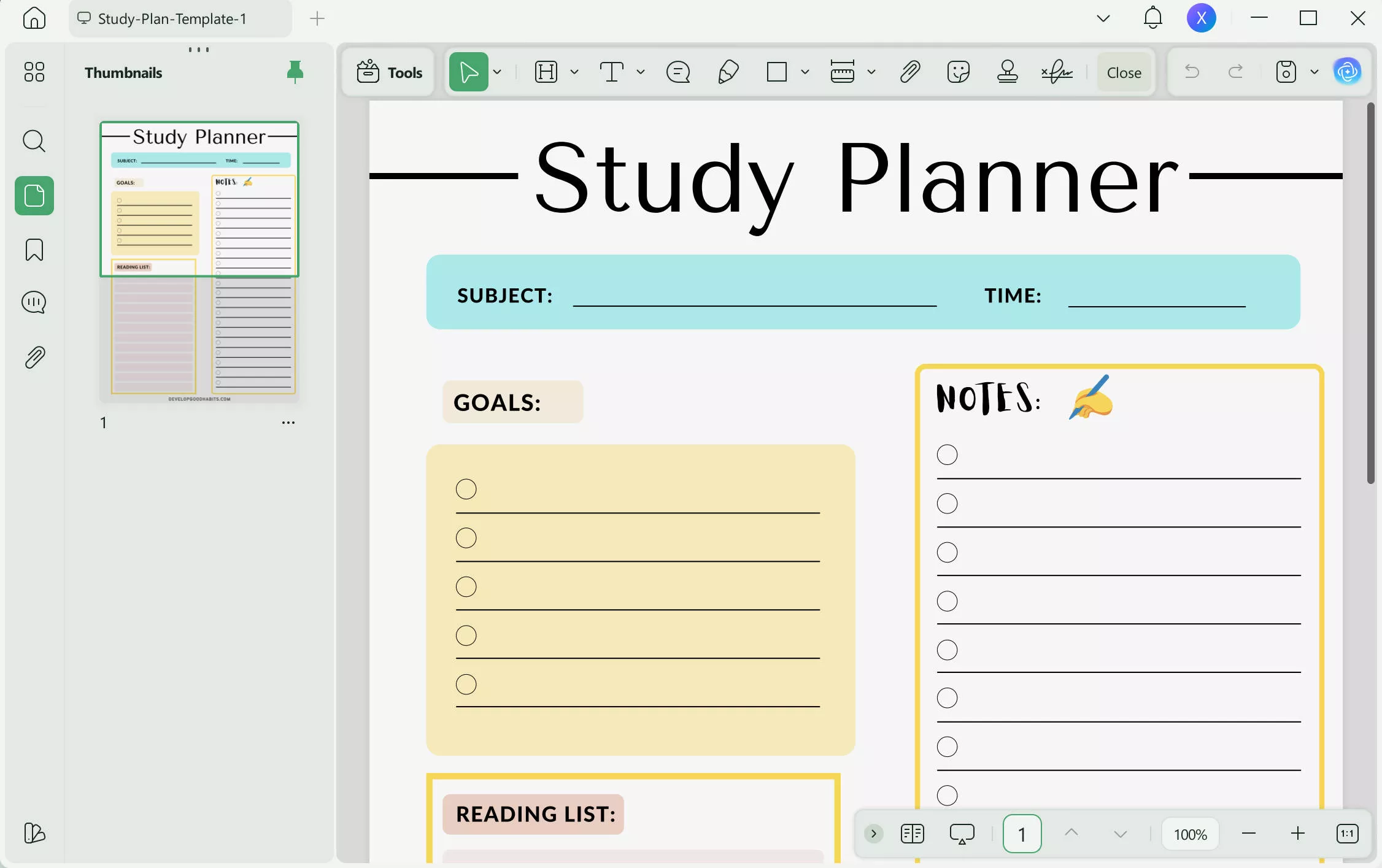Select the Stamp tool
1382x868 pixels.
[1007, 72]
